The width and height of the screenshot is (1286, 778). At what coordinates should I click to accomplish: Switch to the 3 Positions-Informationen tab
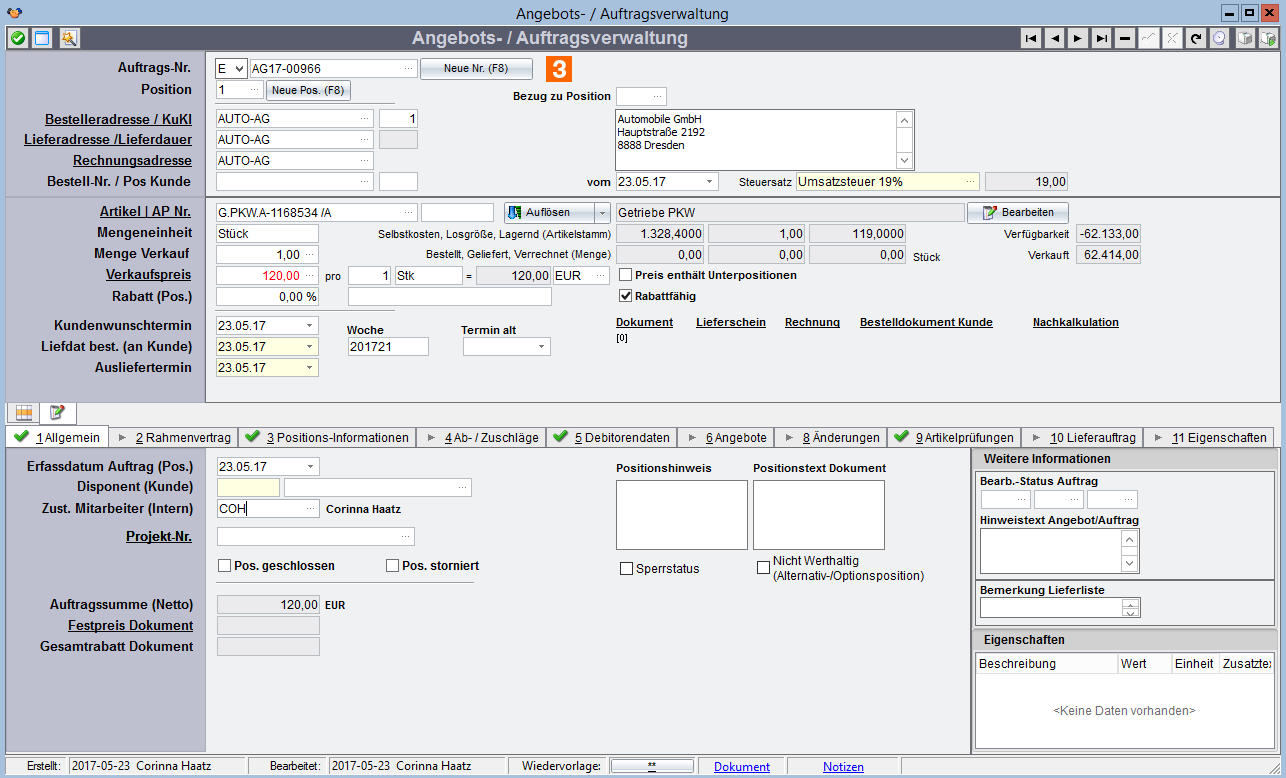327,437
